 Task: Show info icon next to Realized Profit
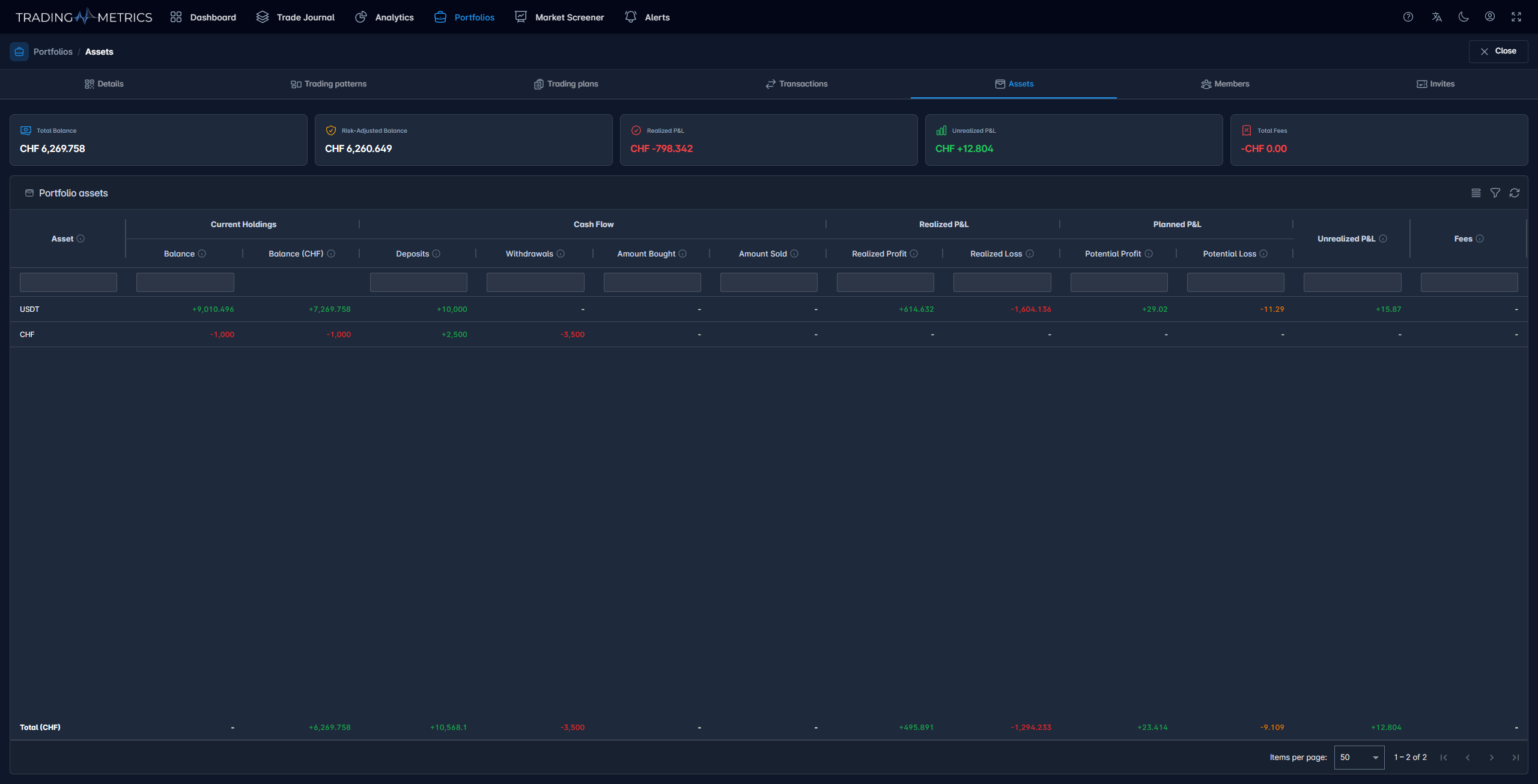click(x=914, y=254)
